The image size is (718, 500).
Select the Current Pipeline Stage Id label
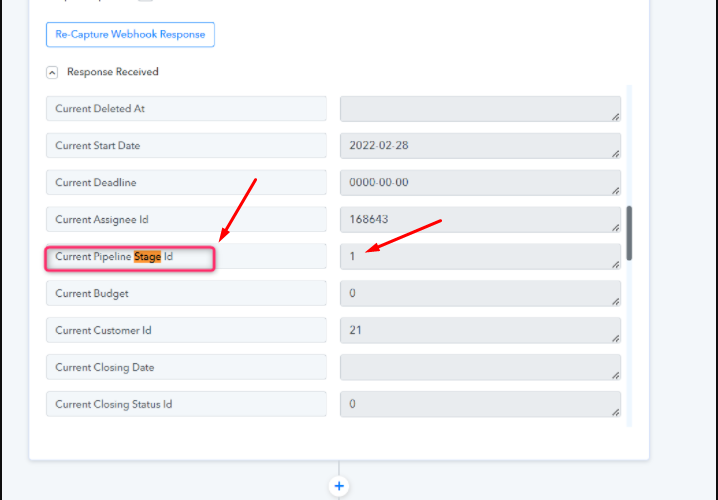click(x=130, y=258)
